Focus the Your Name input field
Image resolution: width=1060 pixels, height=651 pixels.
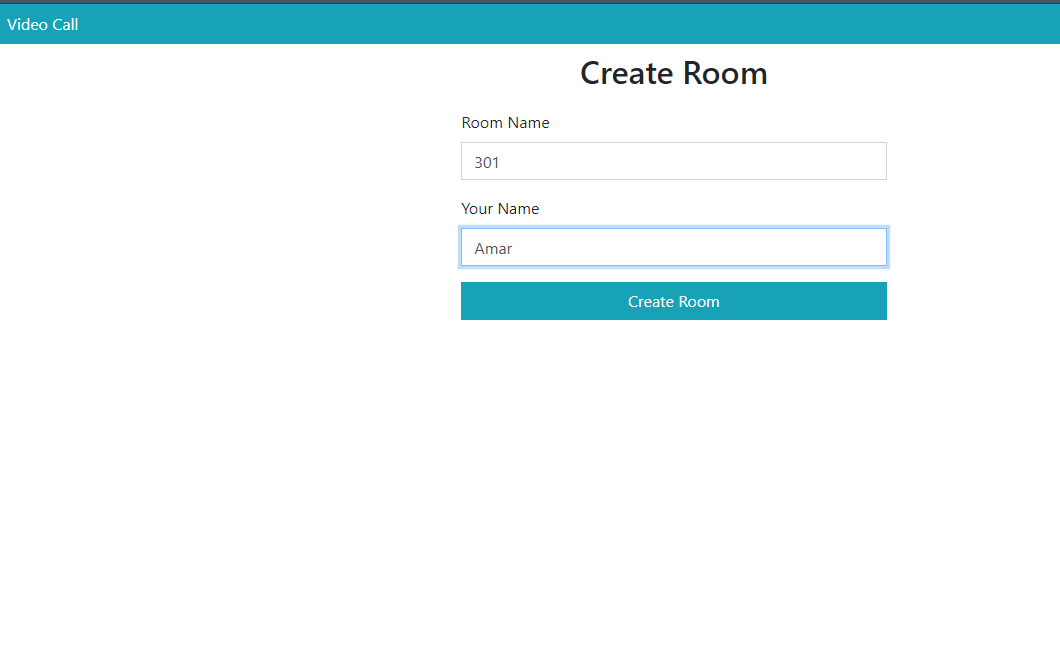[x=673, y=248]
